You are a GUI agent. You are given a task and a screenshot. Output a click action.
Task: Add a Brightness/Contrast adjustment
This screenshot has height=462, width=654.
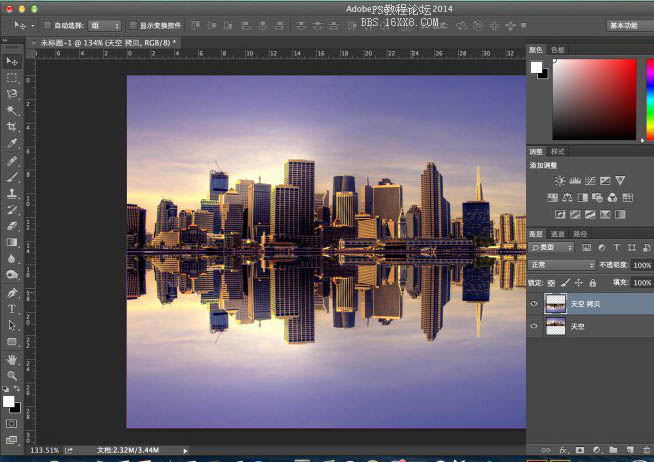(560, 181)
